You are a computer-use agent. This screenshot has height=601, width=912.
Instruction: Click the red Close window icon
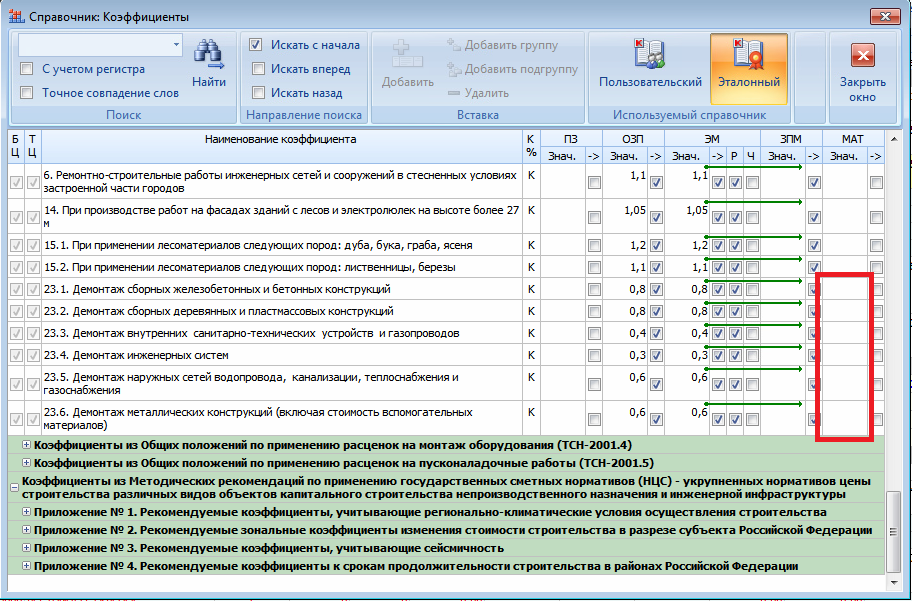pos(862,56)
